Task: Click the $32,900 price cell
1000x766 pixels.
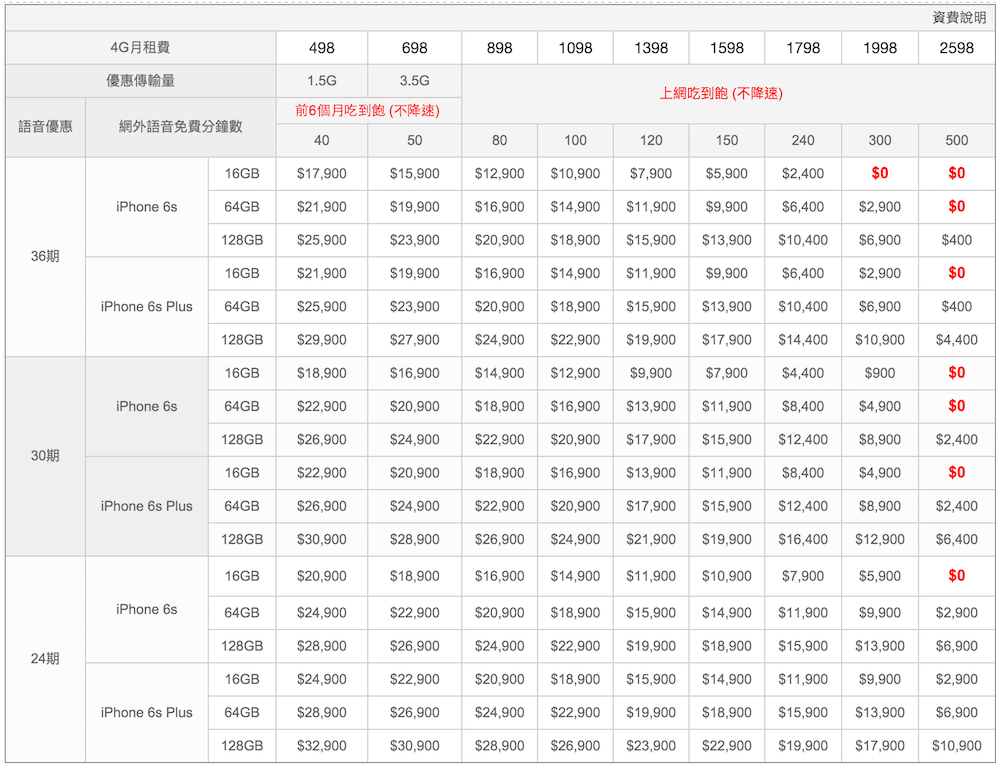Action: 322,746
